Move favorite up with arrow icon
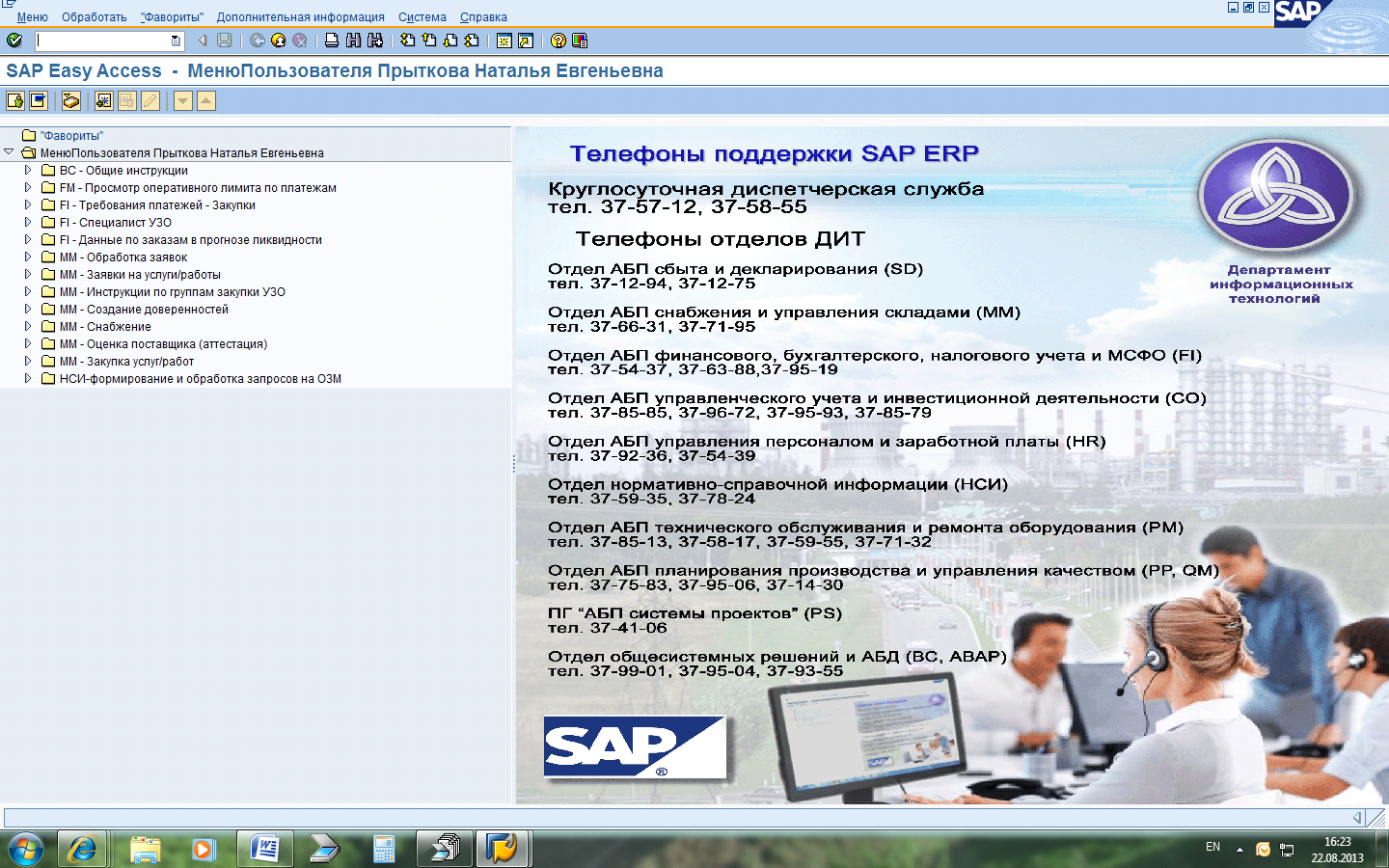This screenshot has width=1389, height=868. coord(206,100)
